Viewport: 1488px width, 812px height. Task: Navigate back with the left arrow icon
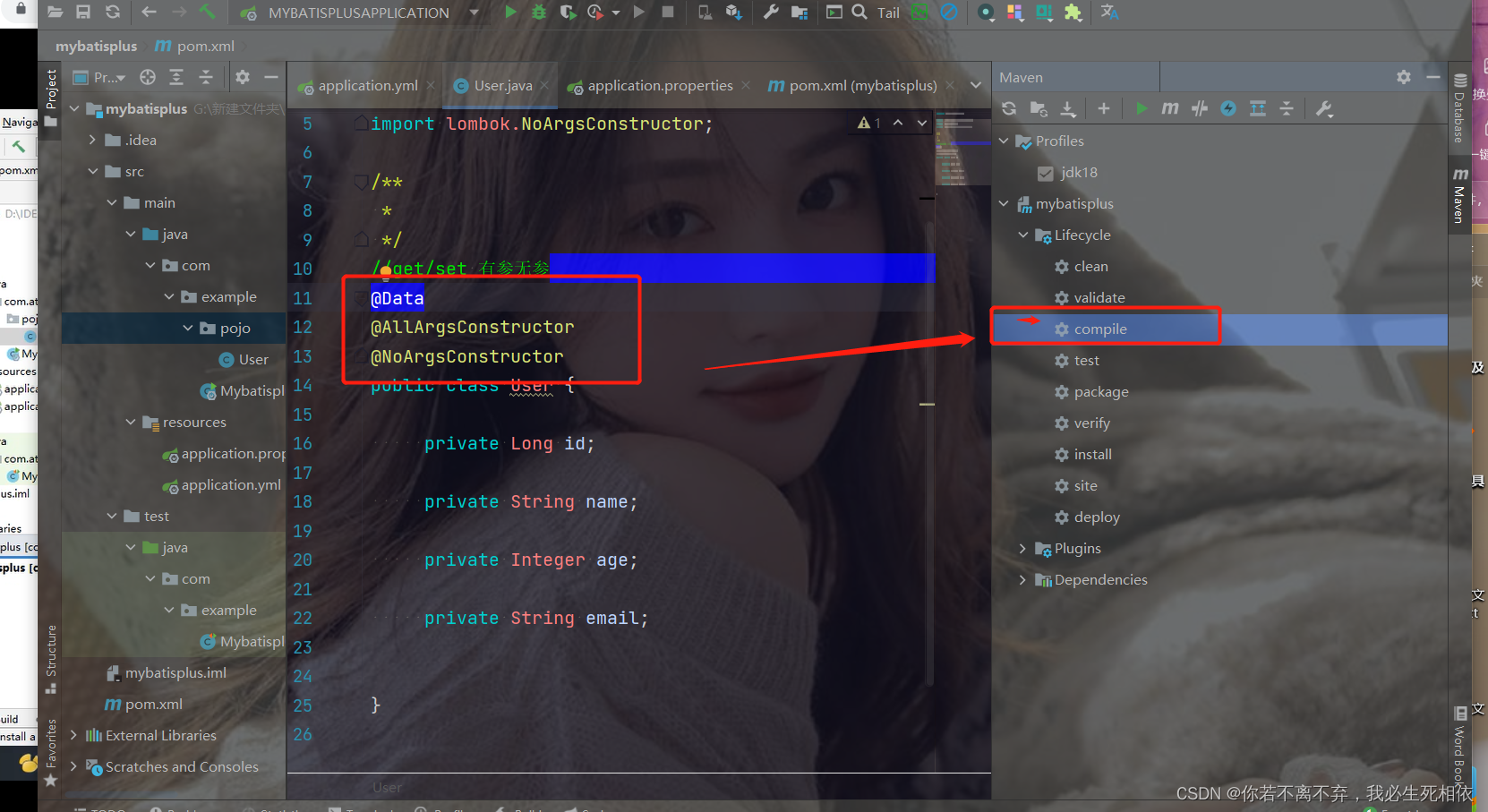[x=150, y=12]
